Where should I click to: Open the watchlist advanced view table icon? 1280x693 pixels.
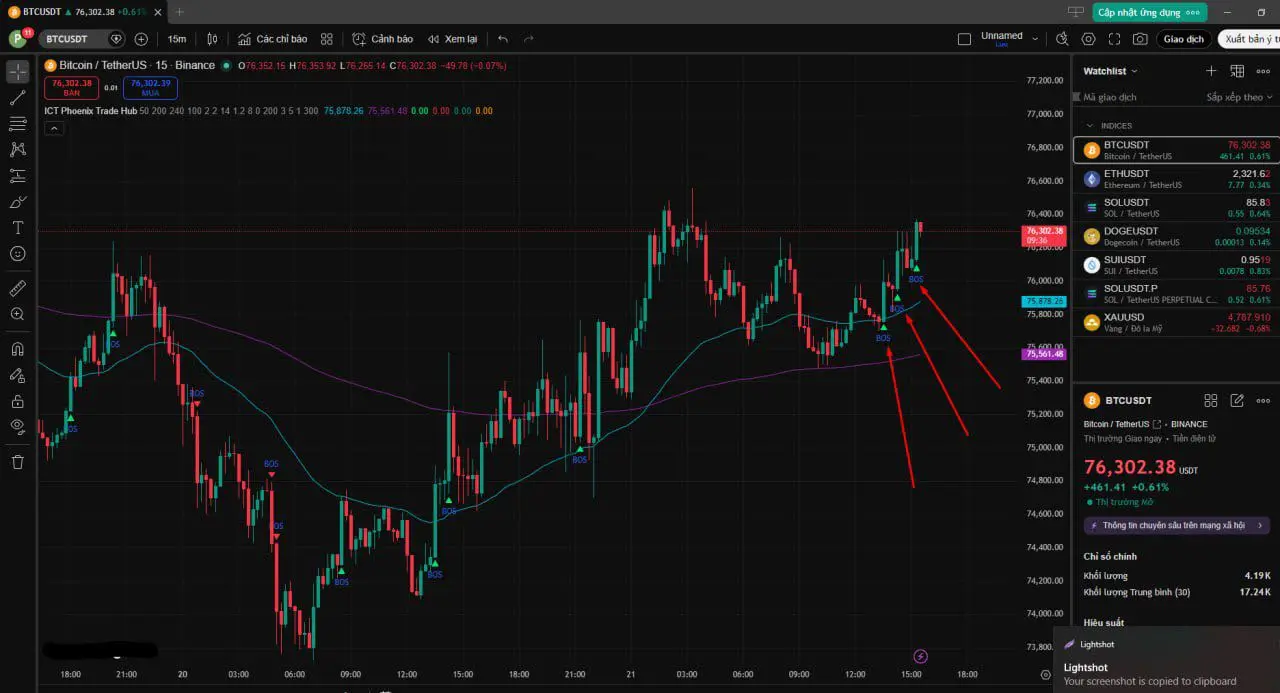click(1237, 71)
